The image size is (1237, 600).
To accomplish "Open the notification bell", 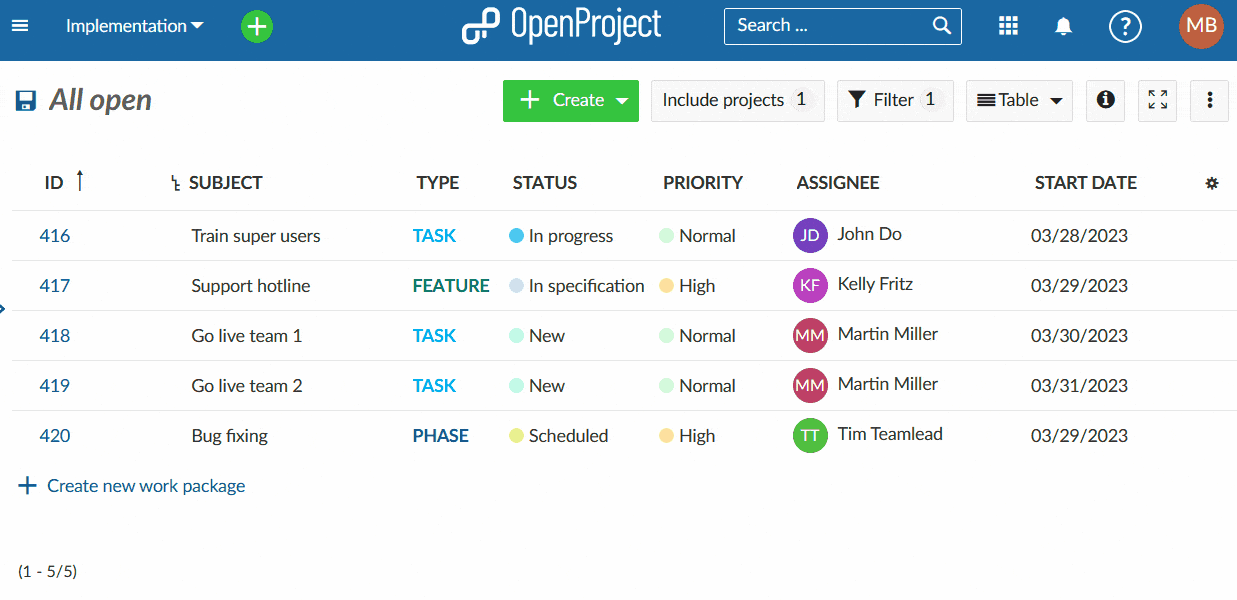I will coord(1063,26).
